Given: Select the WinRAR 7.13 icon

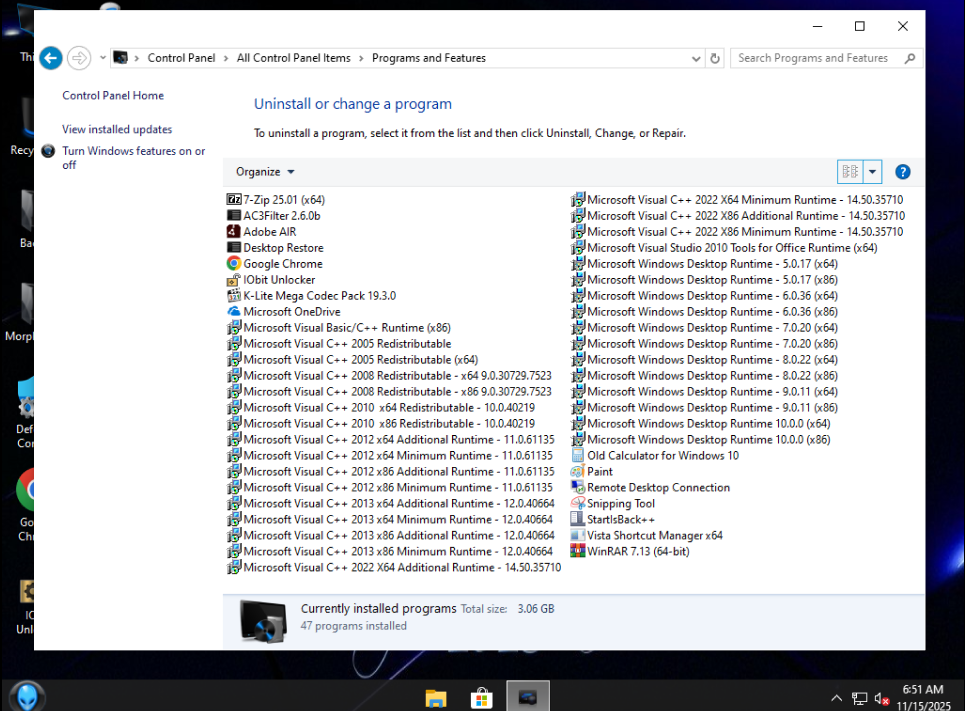Looking at the screenshot, I should [578, 551].
